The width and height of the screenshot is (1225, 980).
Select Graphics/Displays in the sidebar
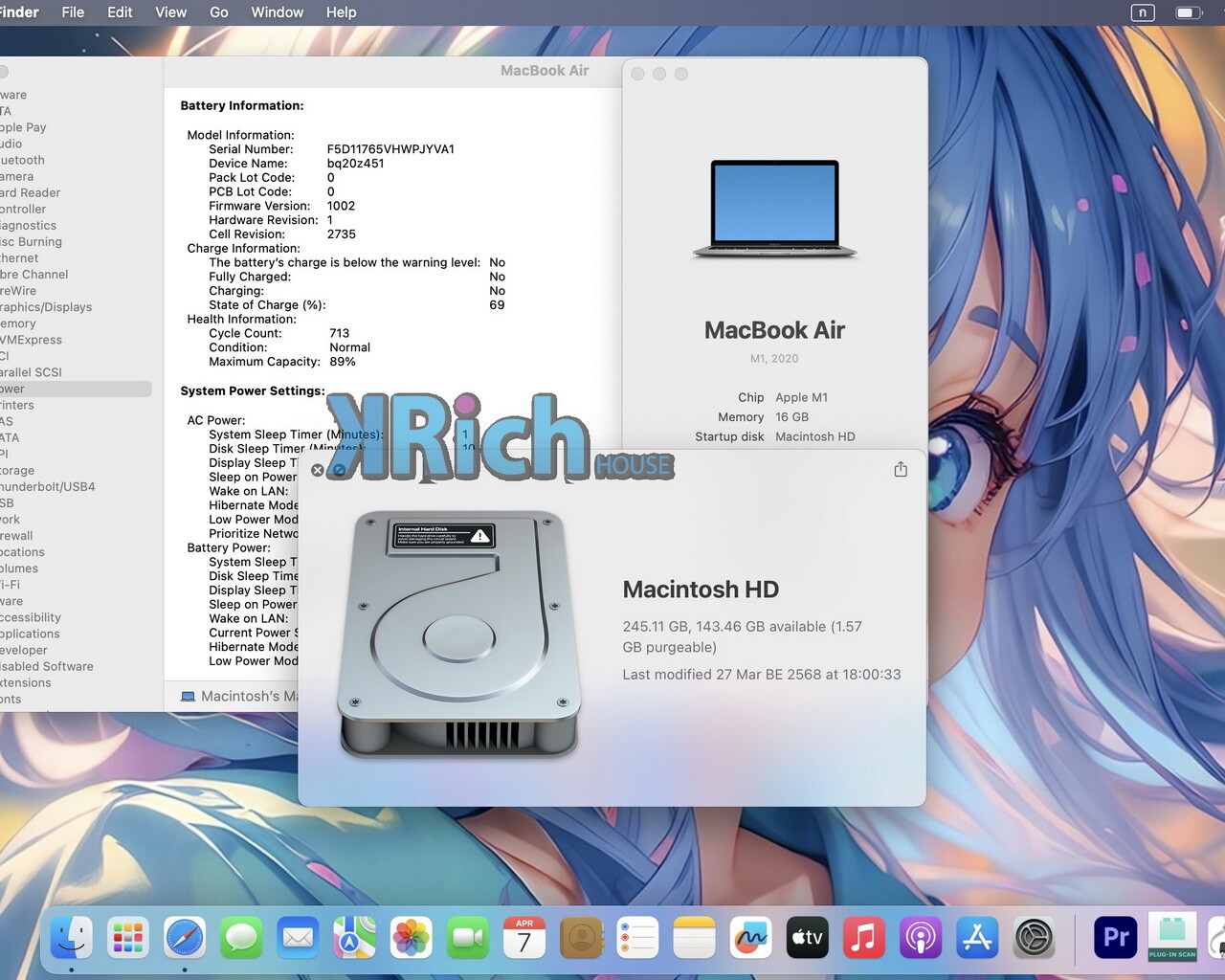tap(46, 307)
